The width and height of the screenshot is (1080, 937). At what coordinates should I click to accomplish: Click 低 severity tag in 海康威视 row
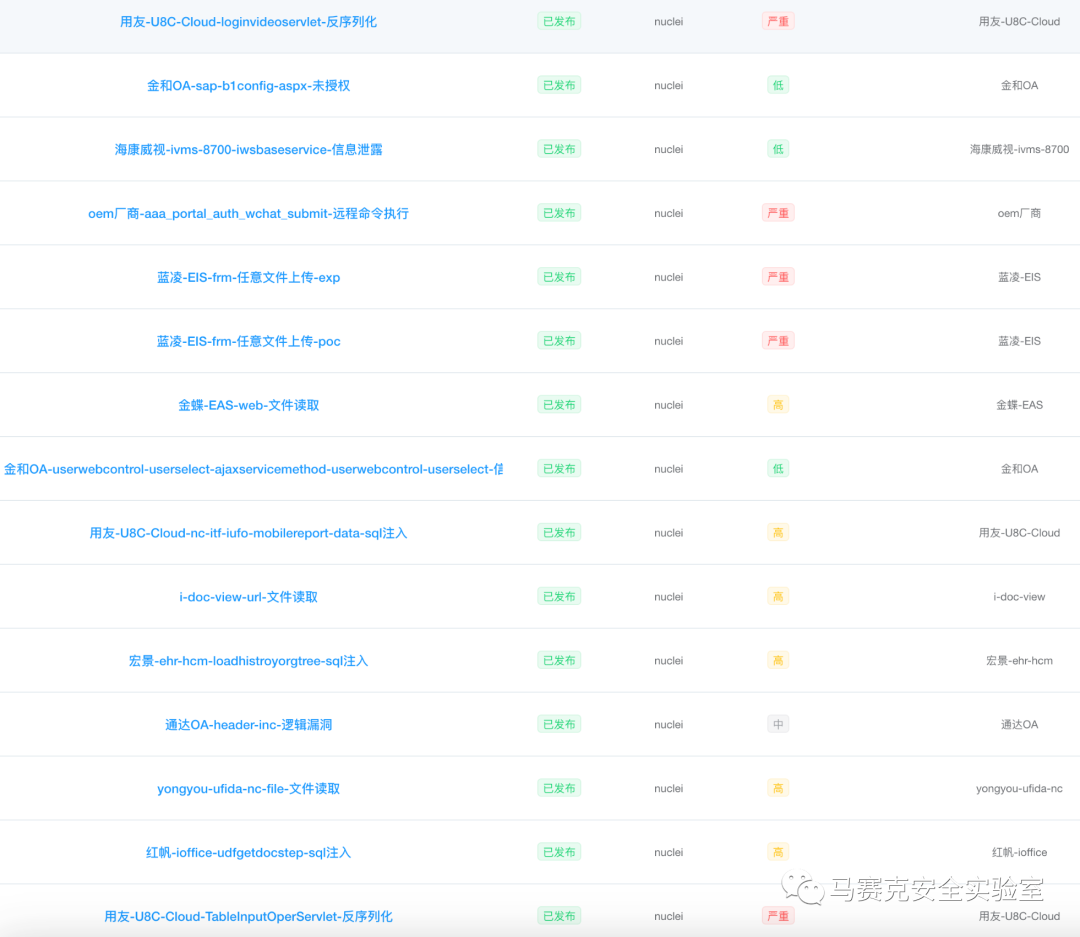(x=778, y=149)
